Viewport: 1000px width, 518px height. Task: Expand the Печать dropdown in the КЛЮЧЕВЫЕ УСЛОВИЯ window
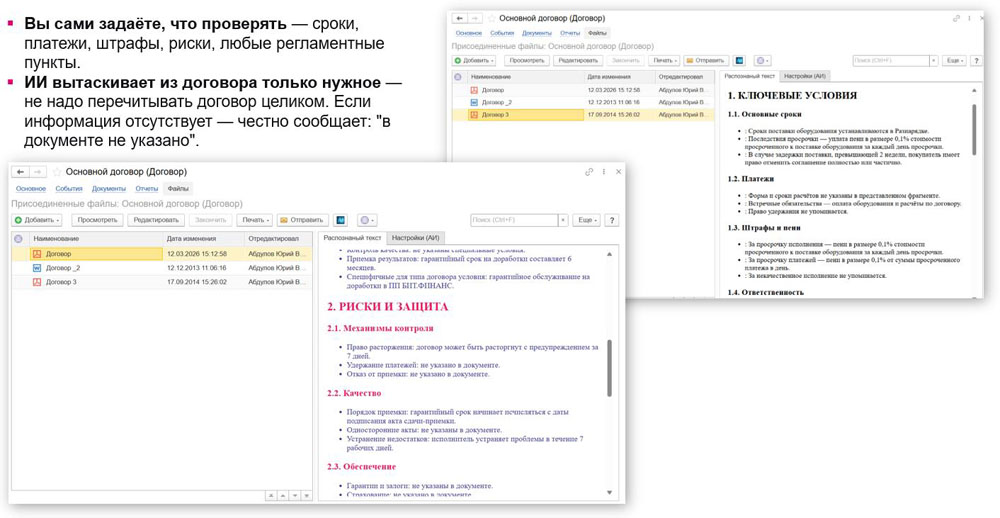click(664, 61)
